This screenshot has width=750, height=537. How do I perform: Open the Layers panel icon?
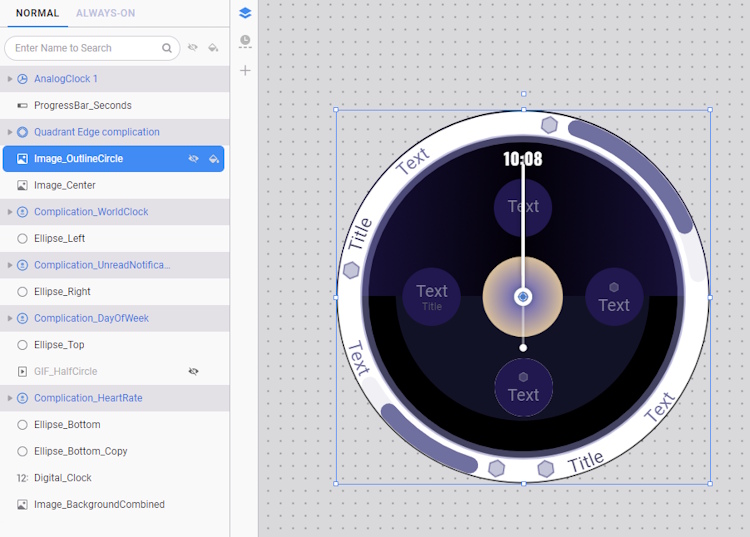coord(245,13)
